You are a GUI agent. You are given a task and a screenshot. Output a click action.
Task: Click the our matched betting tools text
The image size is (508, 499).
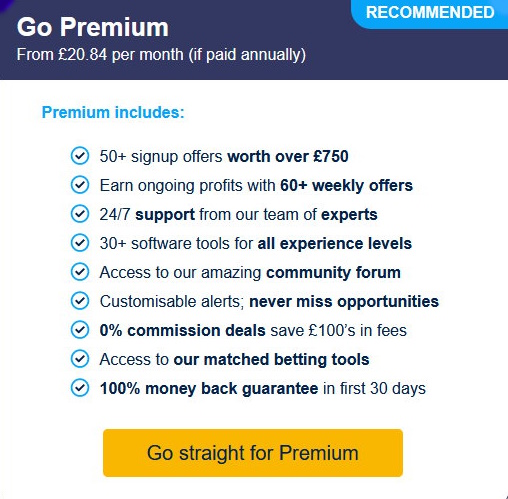point(271,360)
